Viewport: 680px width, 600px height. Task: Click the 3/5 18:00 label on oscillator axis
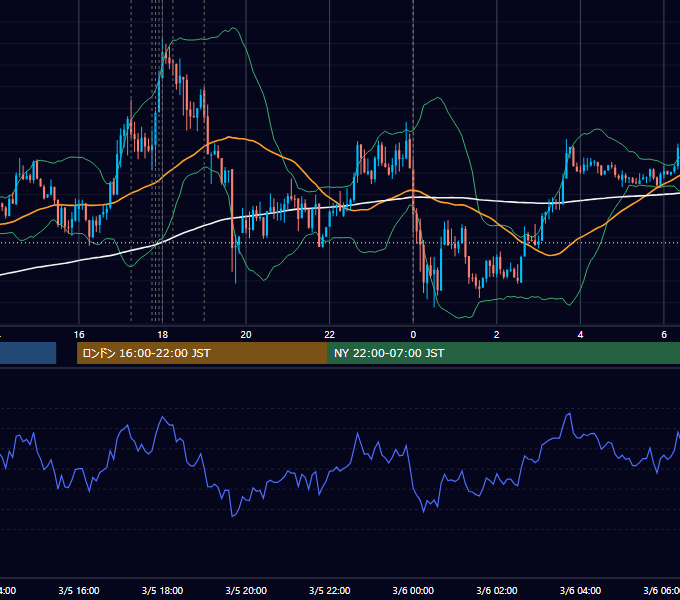click(162, 590)
